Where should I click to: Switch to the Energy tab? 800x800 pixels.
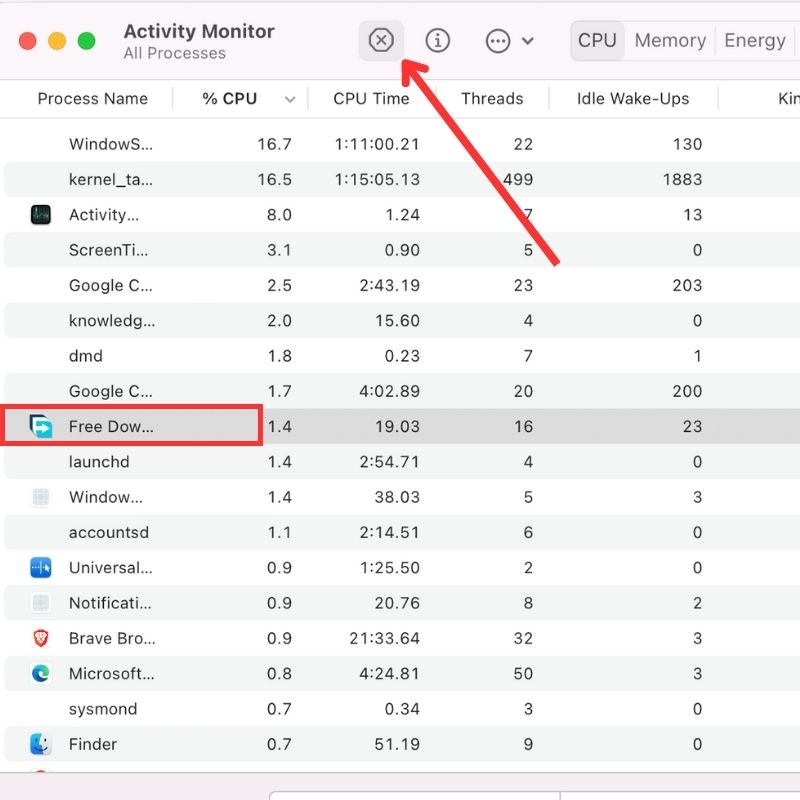coord(755,40)
